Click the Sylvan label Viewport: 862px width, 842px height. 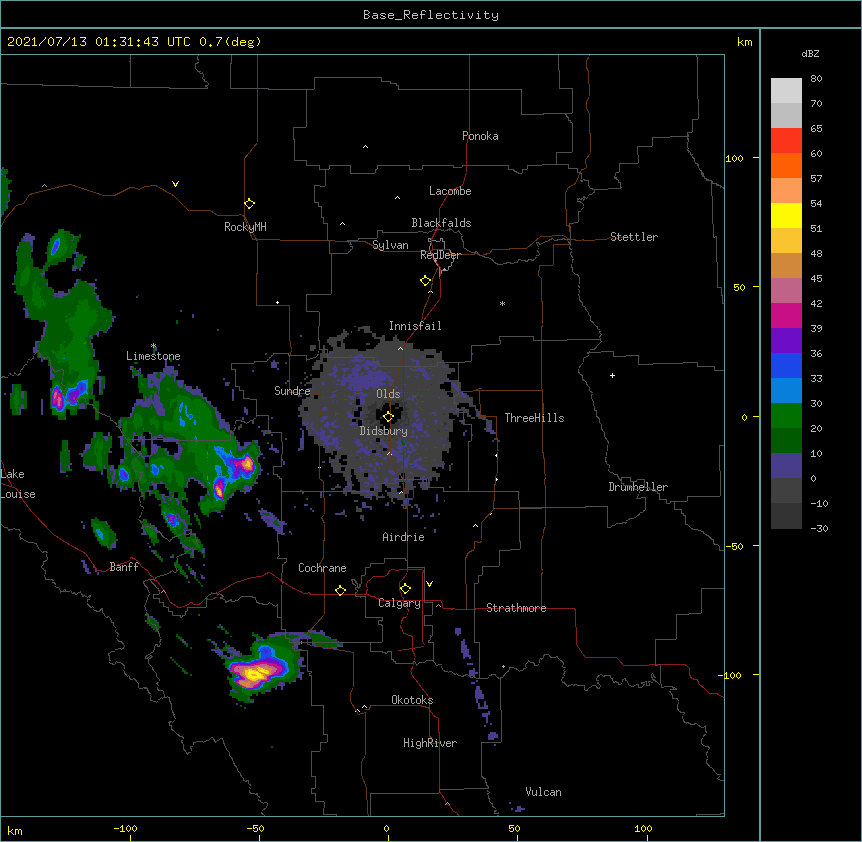[390, 245]
